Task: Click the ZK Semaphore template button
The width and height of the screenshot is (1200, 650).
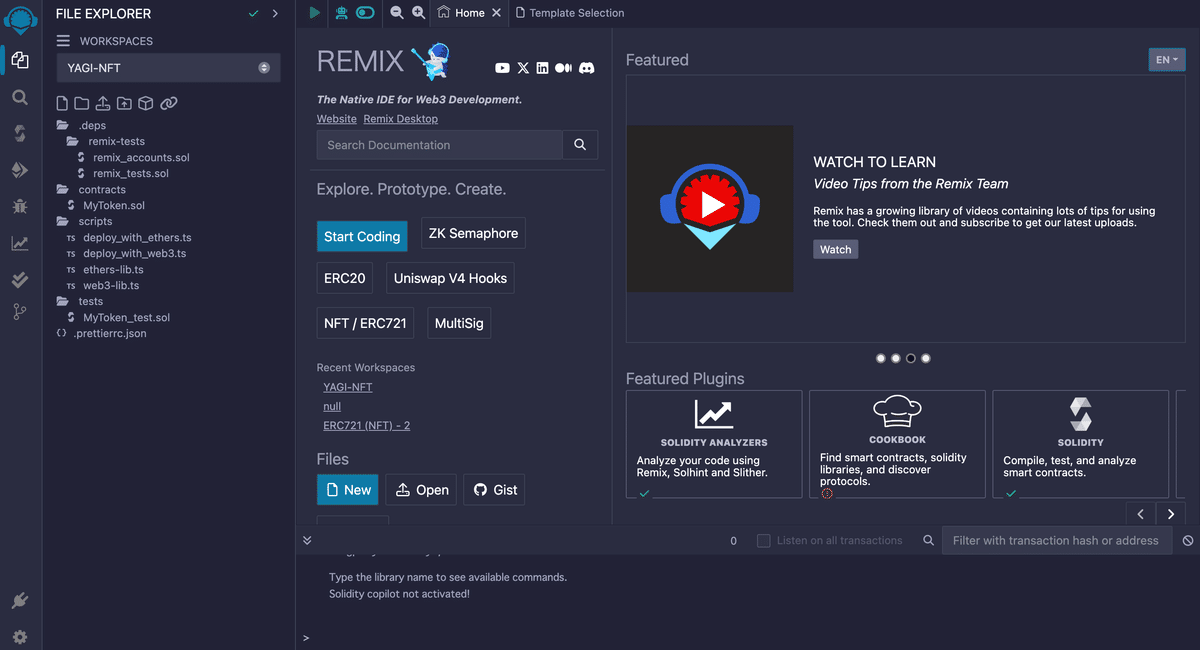Action: [473, 233]
